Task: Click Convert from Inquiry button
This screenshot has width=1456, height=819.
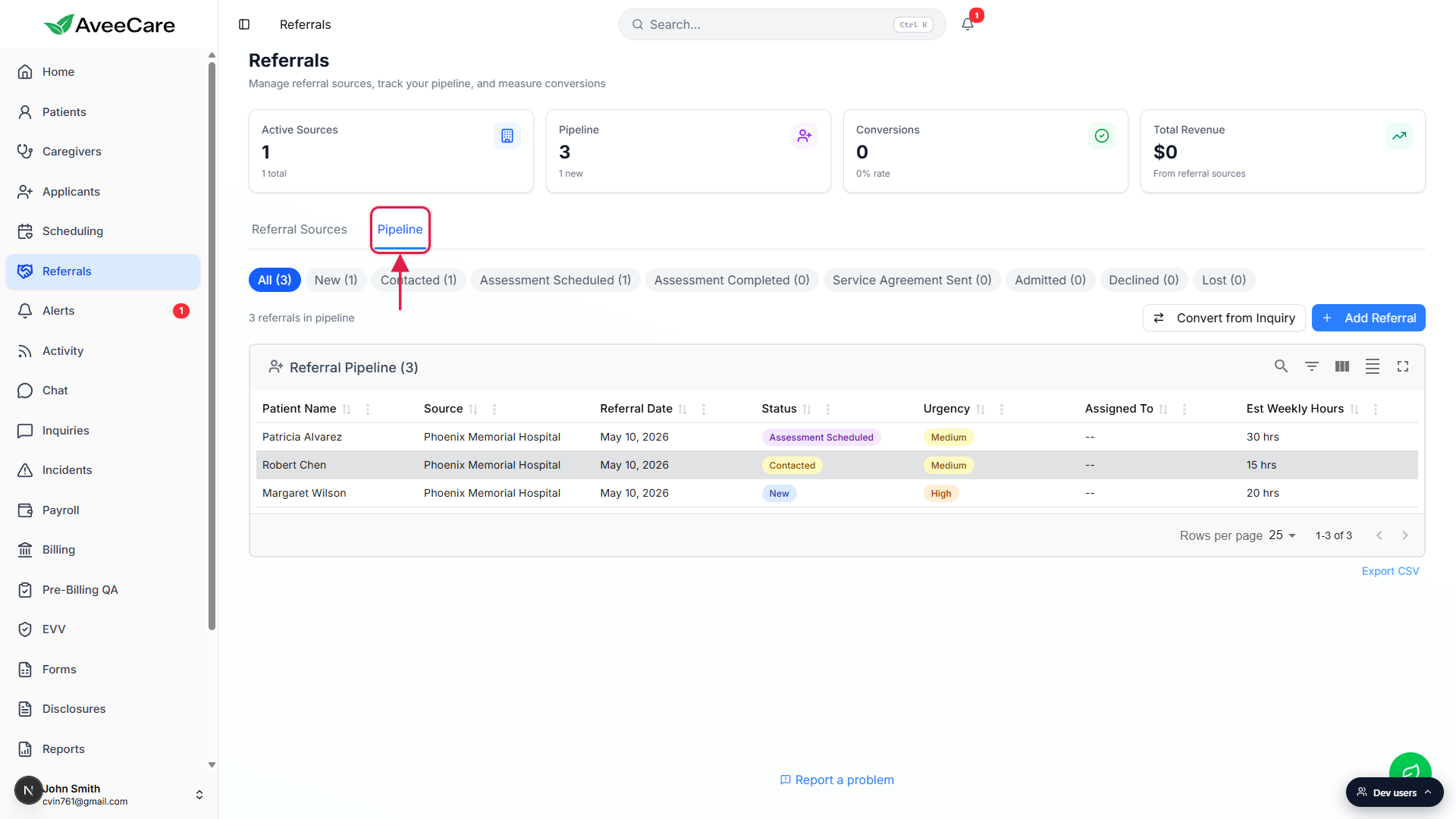Action: (1224, 318)
